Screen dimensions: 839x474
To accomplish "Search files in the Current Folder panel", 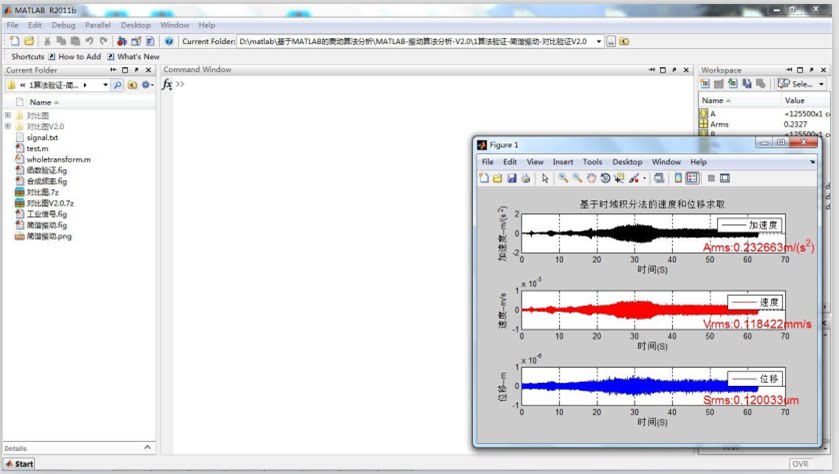I will (x=117, y=85).
